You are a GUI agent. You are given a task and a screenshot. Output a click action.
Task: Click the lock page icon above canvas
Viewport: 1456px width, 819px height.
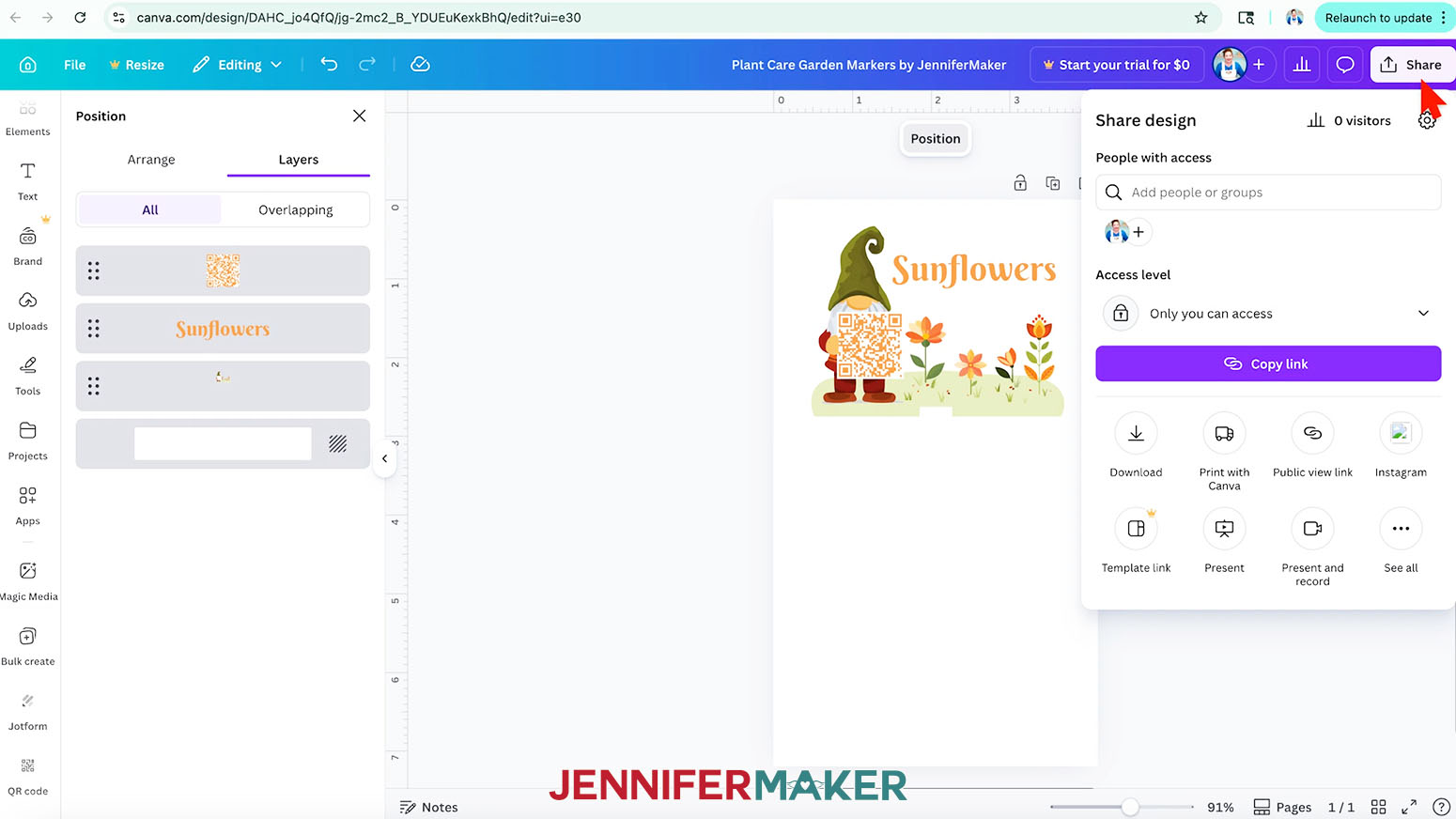click(1020, 183)
